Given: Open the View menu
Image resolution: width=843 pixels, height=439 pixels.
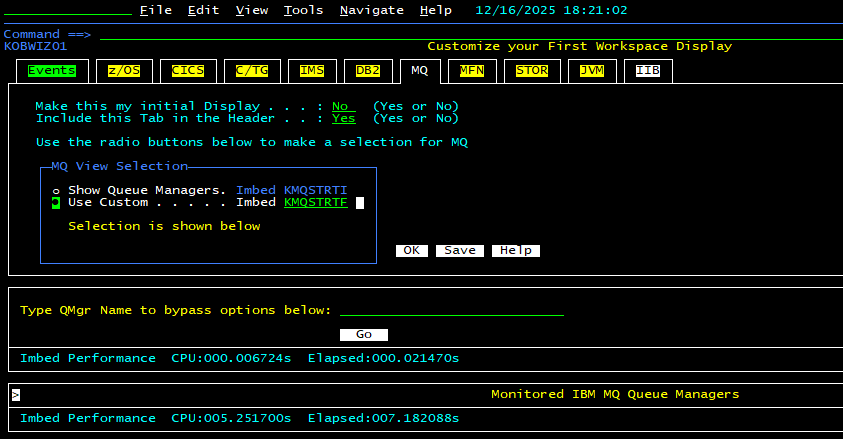Looking at the screenshot, I should point(252,10).
